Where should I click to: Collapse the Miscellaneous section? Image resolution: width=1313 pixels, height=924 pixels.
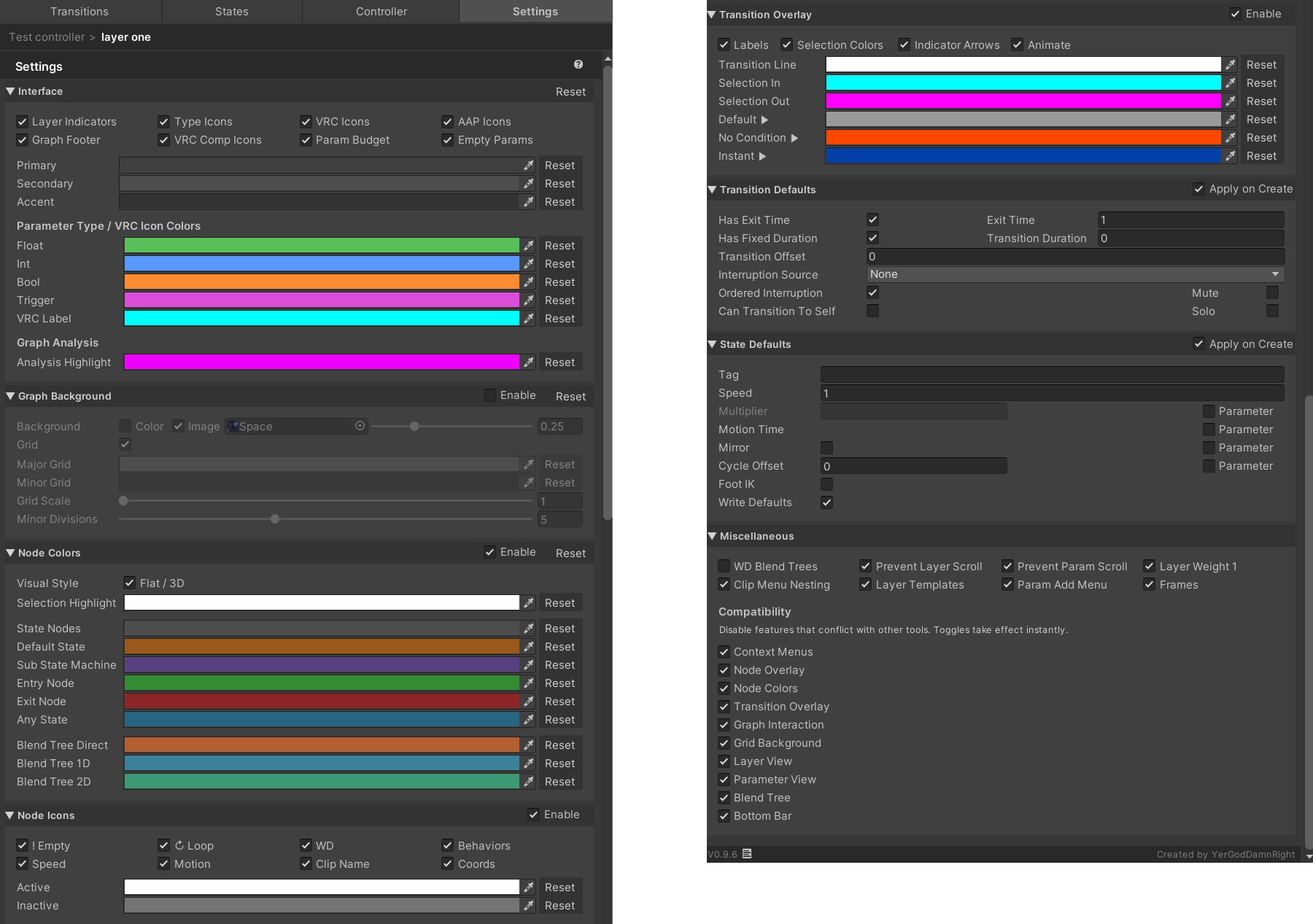[712, 536]
